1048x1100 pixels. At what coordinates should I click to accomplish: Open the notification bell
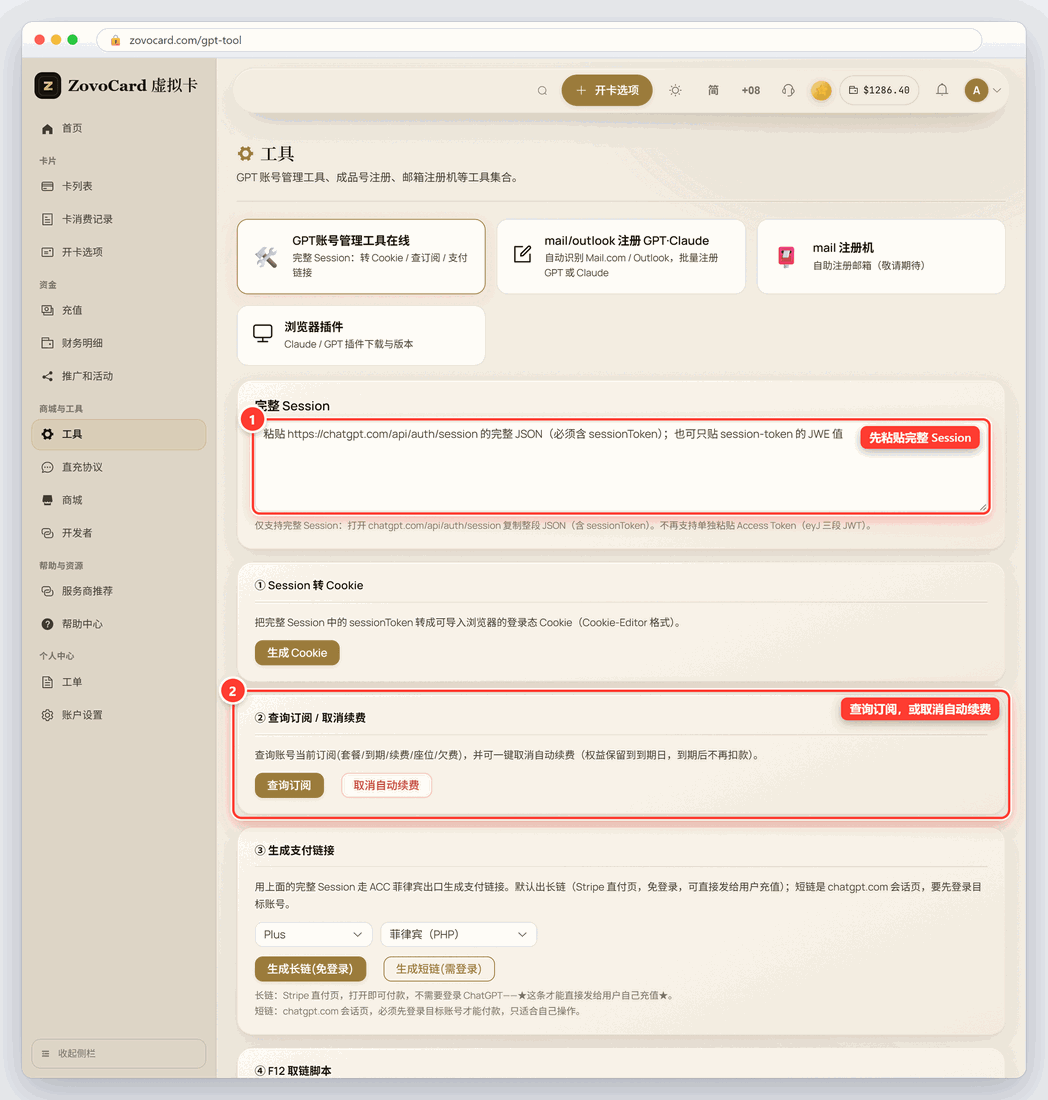942,90
